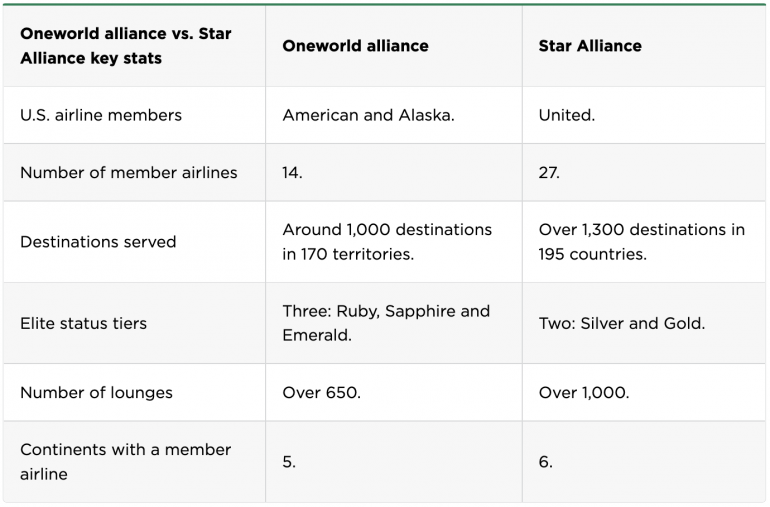The height and width of the screenshot is (507, 770).
Task: Click the '14.' member airlines cell
Action: (292, 172)
